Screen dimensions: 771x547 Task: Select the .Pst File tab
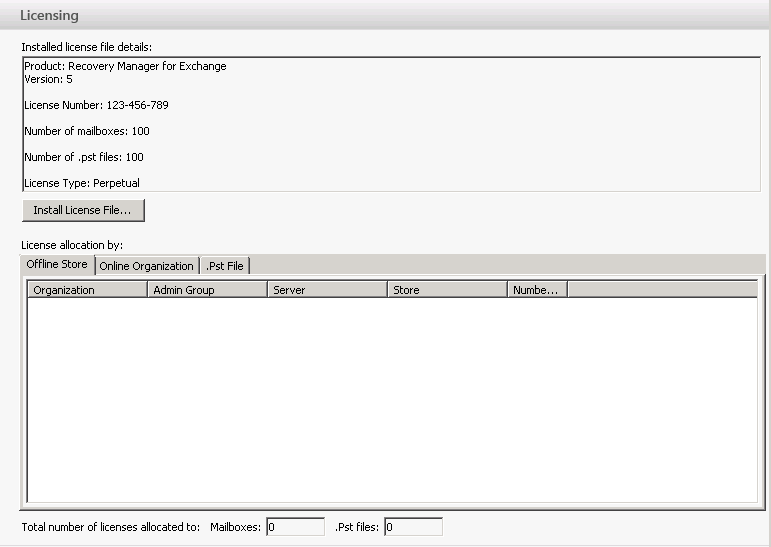coord(225,266)
